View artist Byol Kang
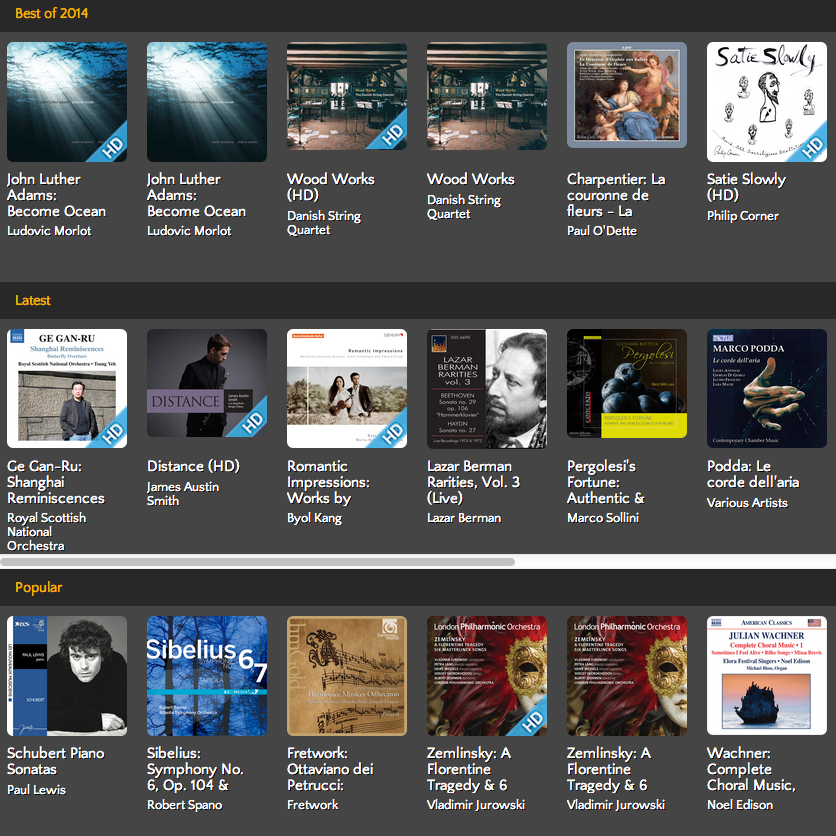Viewport: 836px width, 836px height. pos(315,518)
